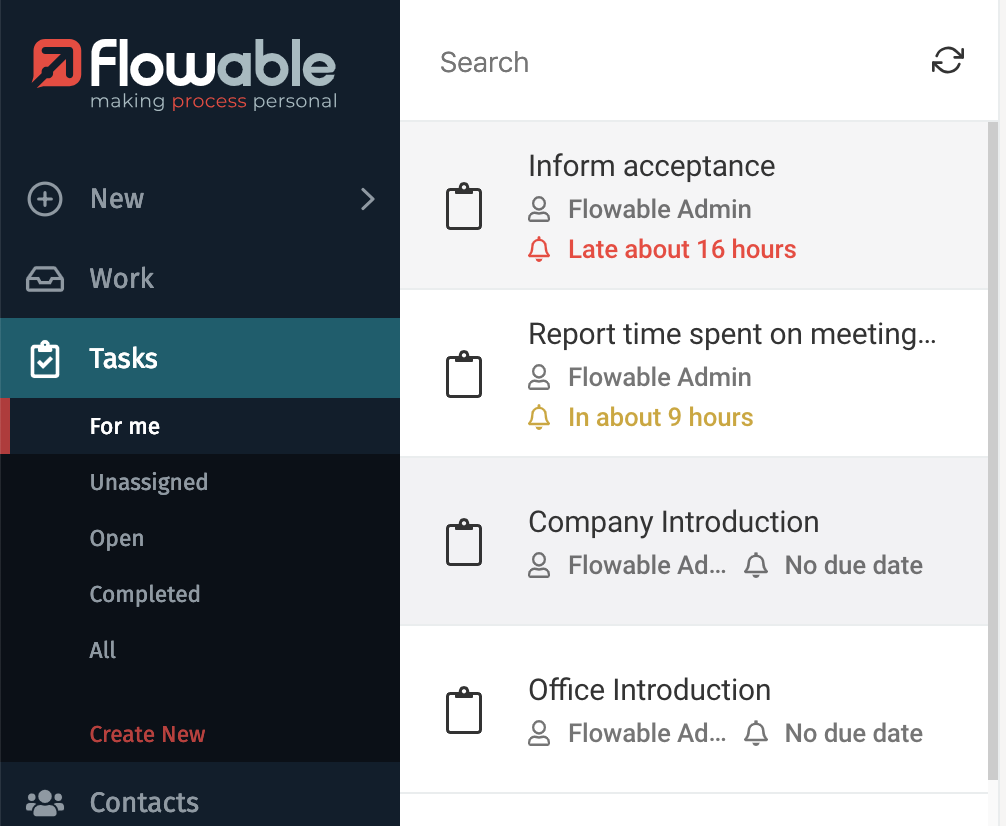Show Open tasks list

tap(117, 538)
